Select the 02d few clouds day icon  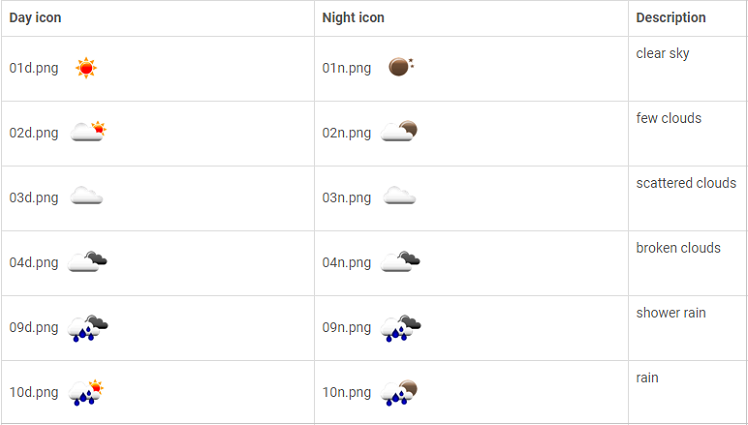click(x=88, y=131)
